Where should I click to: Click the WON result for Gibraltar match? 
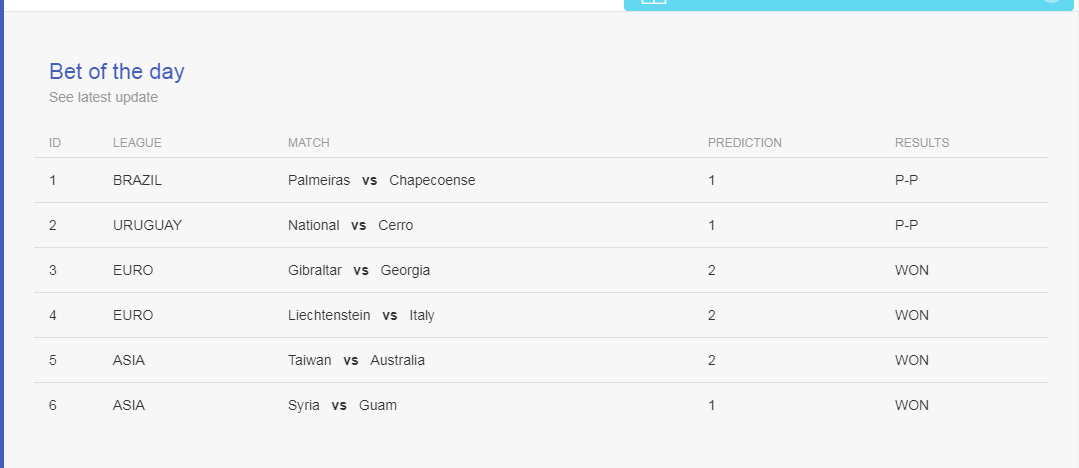911,270
